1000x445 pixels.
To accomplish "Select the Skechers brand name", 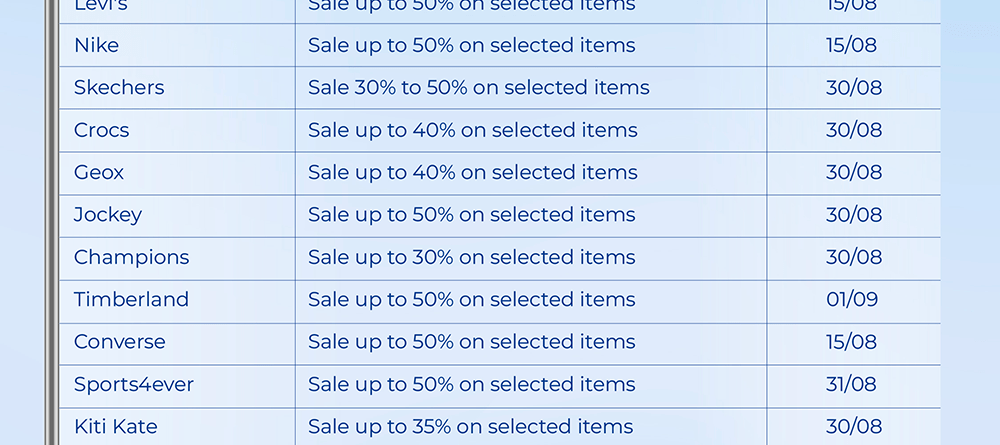I will [x=119, y=87].
